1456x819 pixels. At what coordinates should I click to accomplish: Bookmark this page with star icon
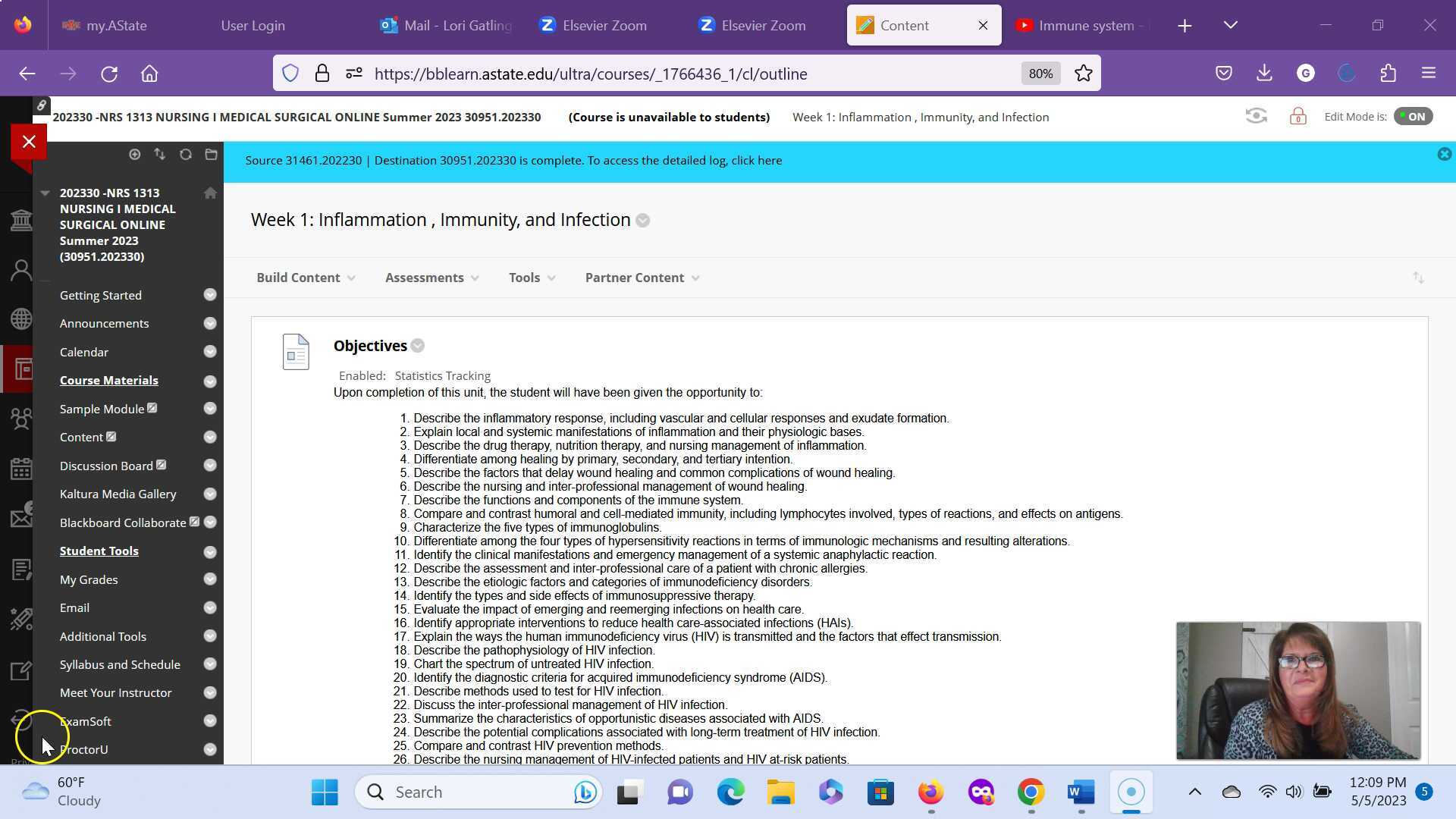tap(1084, 74)
